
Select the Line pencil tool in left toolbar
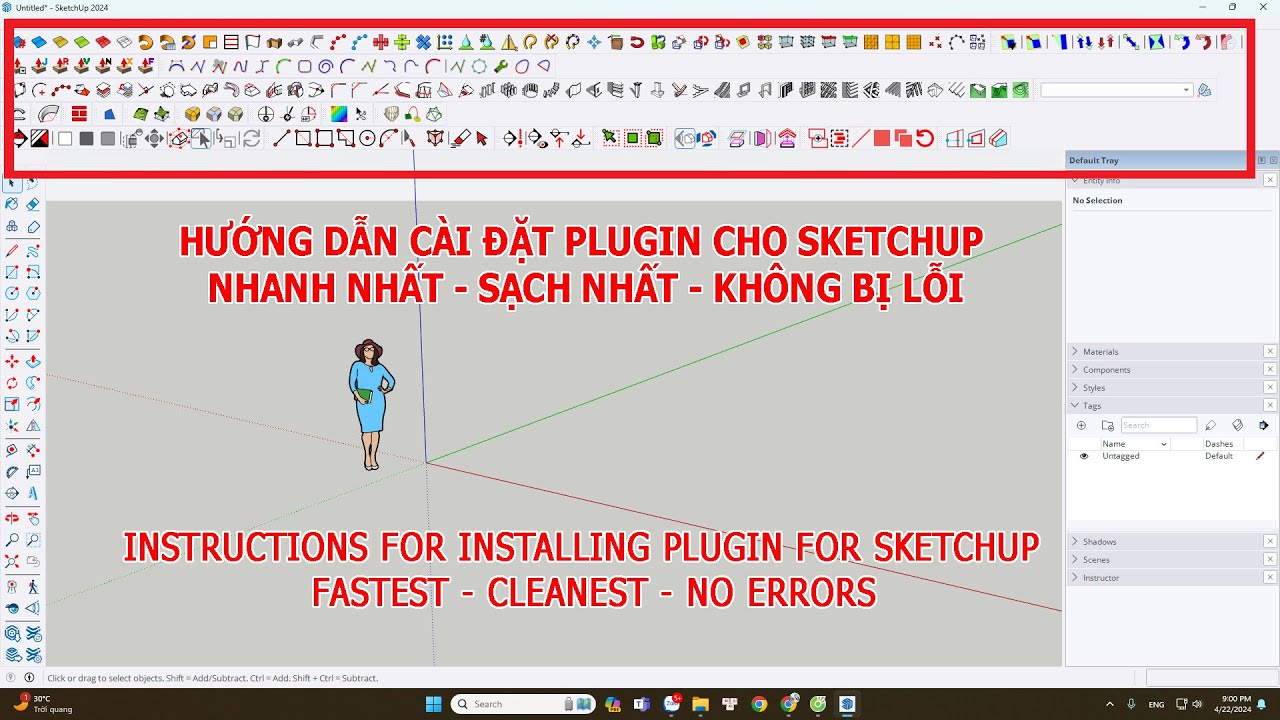(x=12, y=250)
